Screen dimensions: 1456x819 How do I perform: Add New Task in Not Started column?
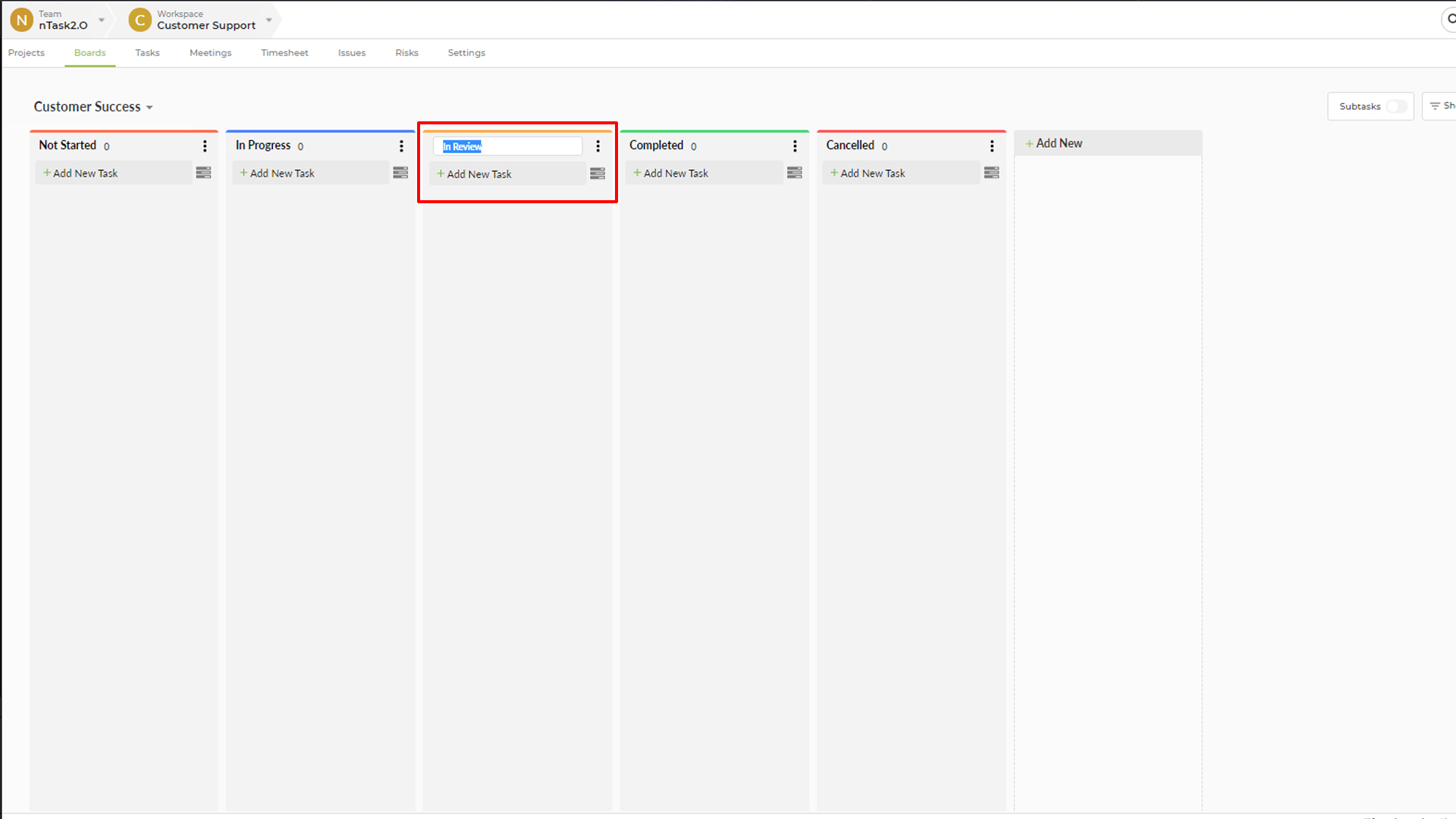click(x=86, y=174)
